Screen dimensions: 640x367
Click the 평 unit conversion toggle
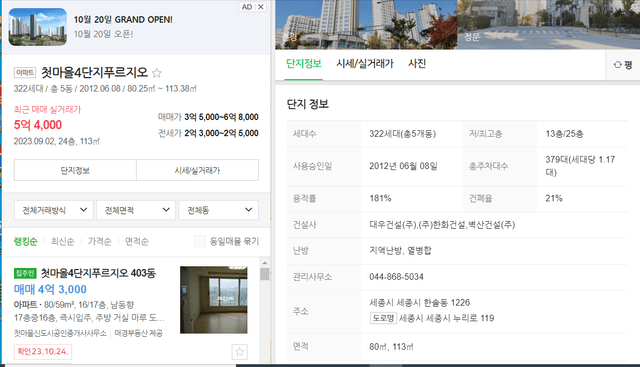(623, 65)
